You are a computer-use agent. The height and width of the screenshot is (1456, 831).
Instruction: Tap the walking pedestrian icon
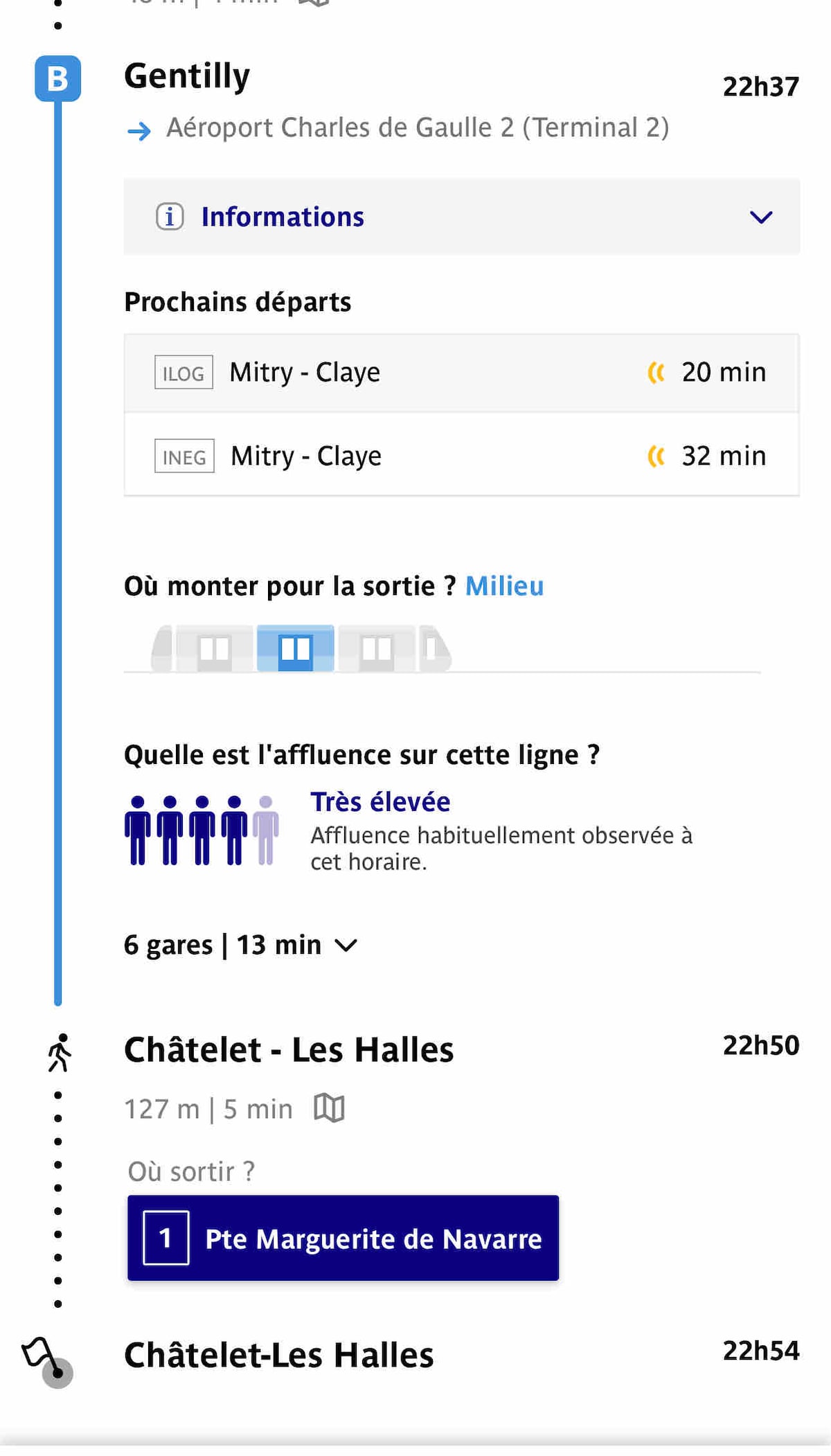[60, 1053]
